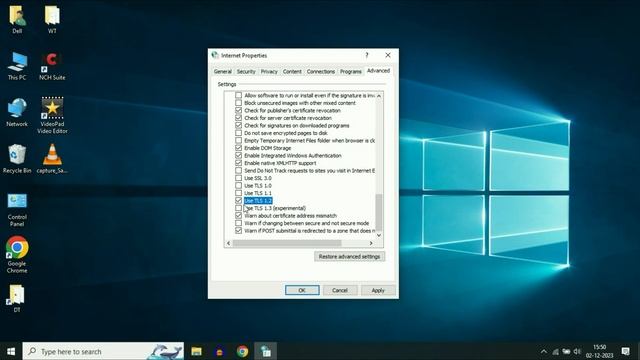This screenshot has height=360, width=640.
Task: Enable Use TLS 1.1 checkbox
Action: coord(238,193)
